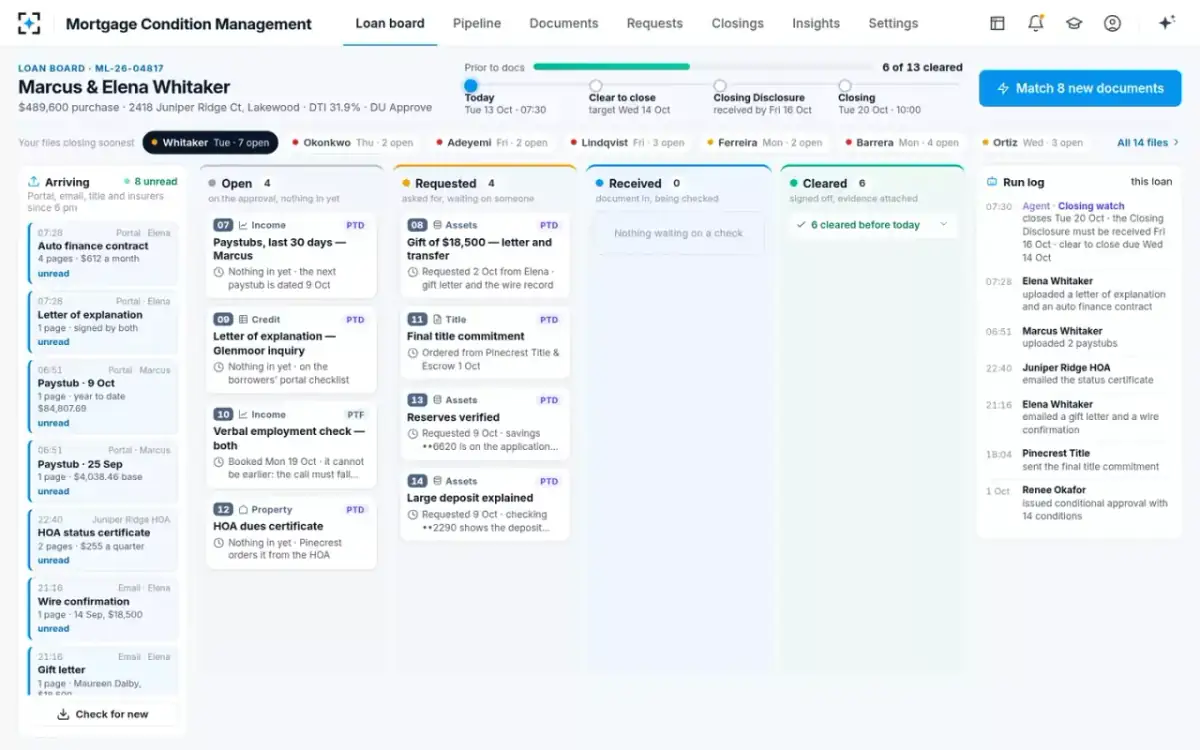Open the Documents tab
This screenshot has height=750, width=1200.
tap(564, 23)
